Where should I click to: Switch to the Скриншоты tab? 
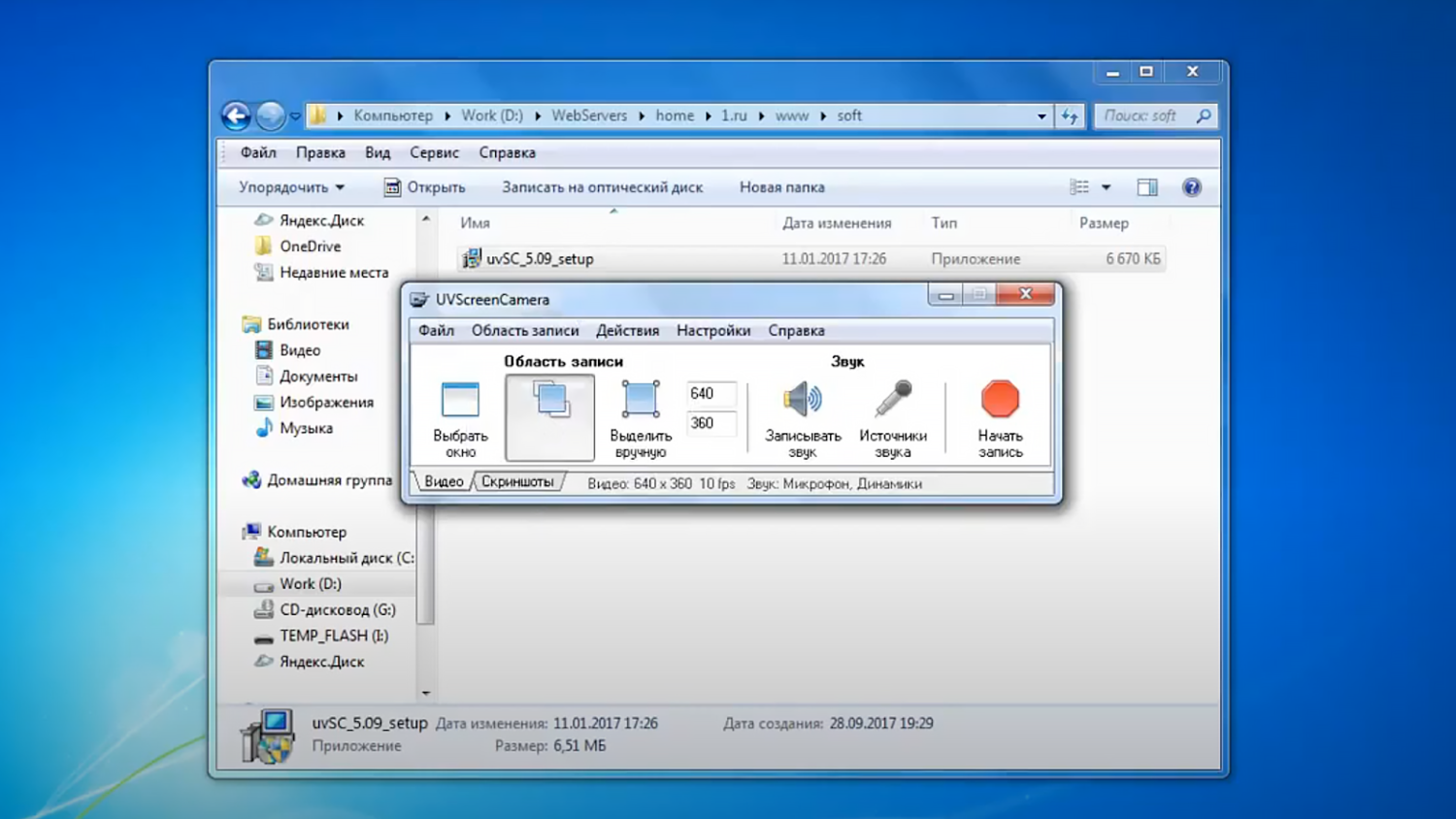(x=517, y=482)
